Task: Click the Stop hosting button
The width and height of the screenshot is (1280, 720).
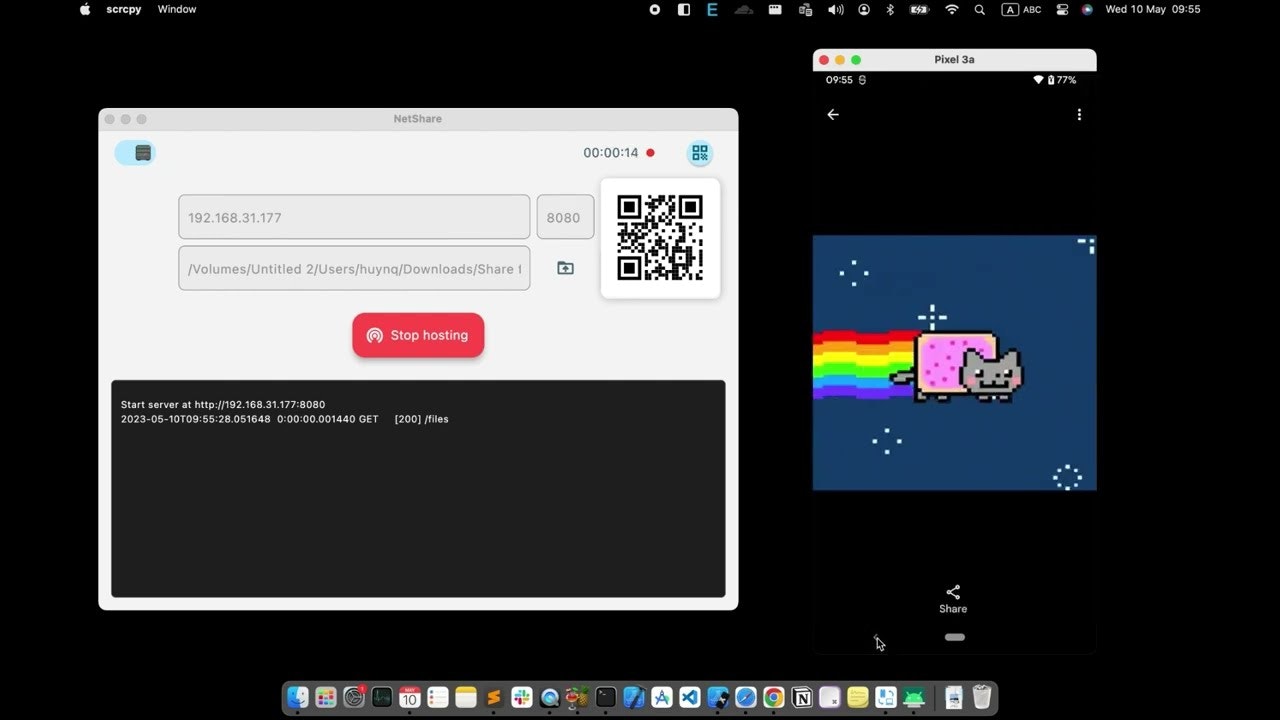Action: (x=418, y=335)
